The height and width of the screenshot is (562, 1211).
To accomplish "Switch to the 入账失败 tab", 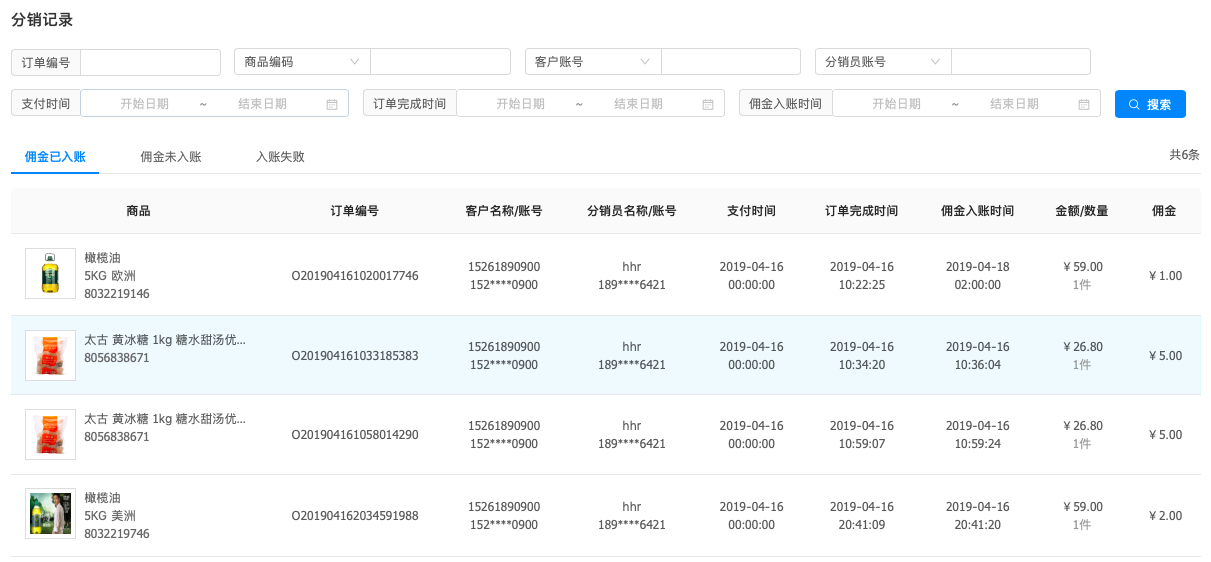I will click(280, 157).
